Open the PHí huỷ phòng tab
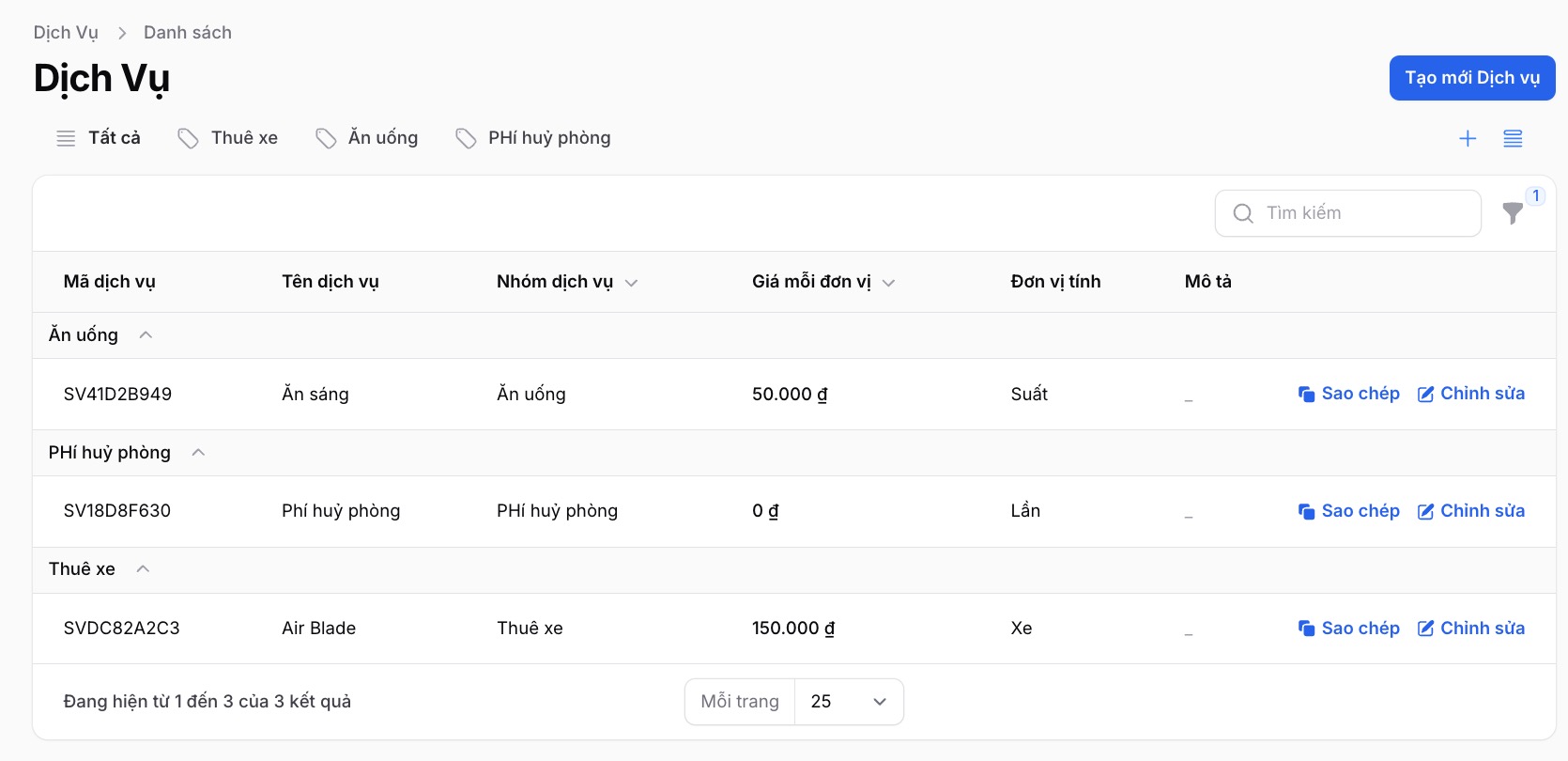Image resolution: width=1568 pixels, height=761 pixels. point(532,138)
